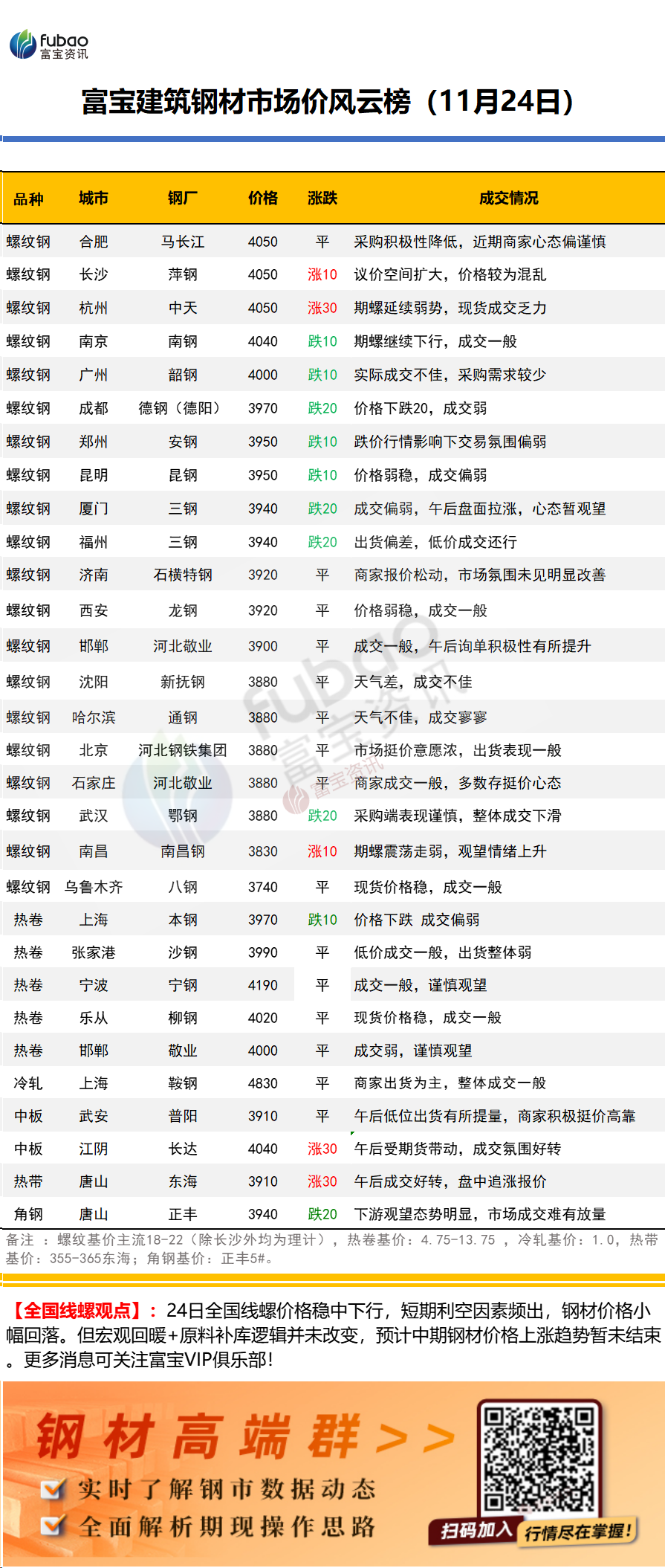
Task: Click the 涨跌 column header
Action: pyautogui.click(x=322, y=198)
